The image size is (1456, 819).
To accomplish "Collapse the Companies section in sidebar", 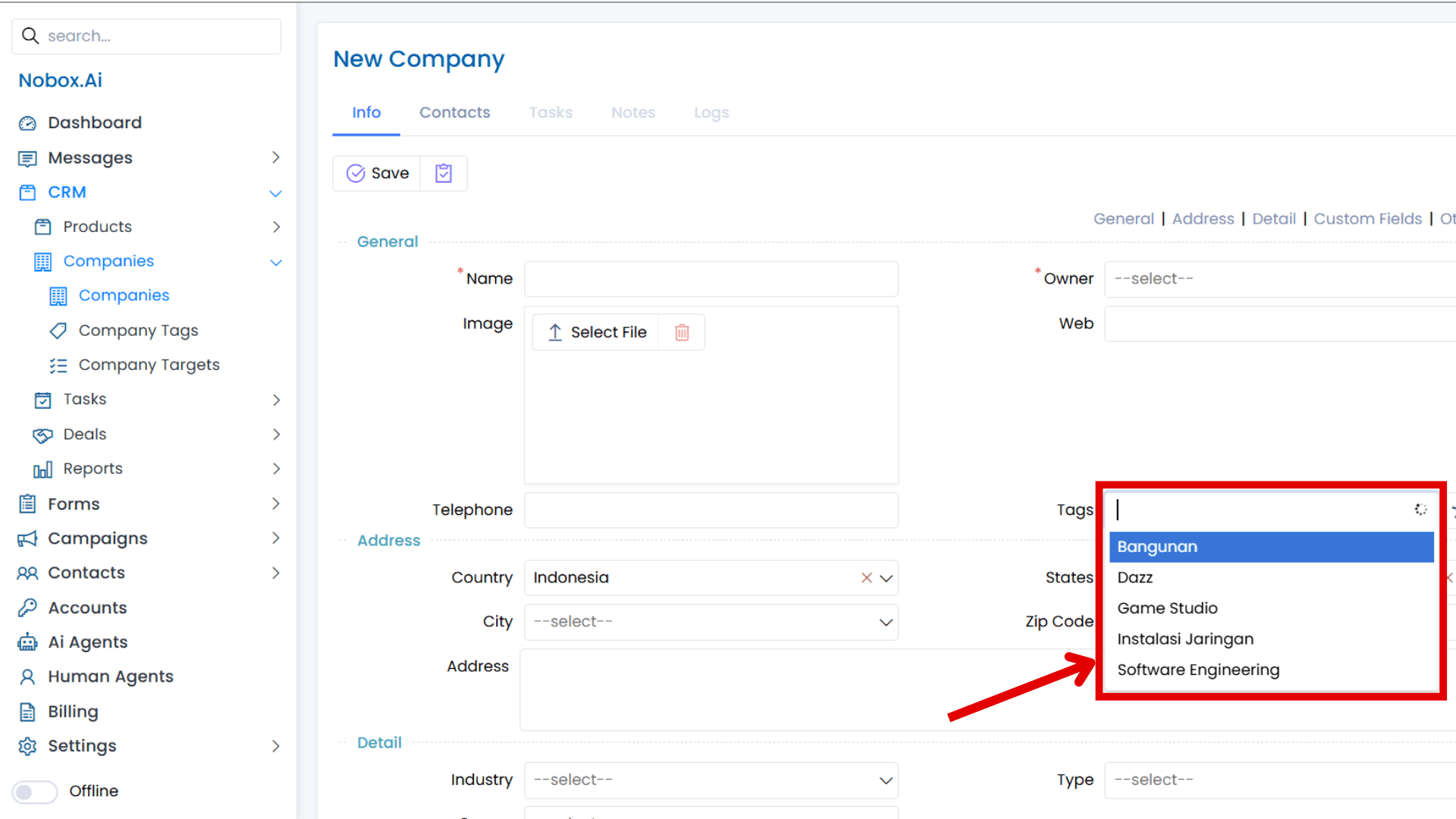I will click(275, 262).
